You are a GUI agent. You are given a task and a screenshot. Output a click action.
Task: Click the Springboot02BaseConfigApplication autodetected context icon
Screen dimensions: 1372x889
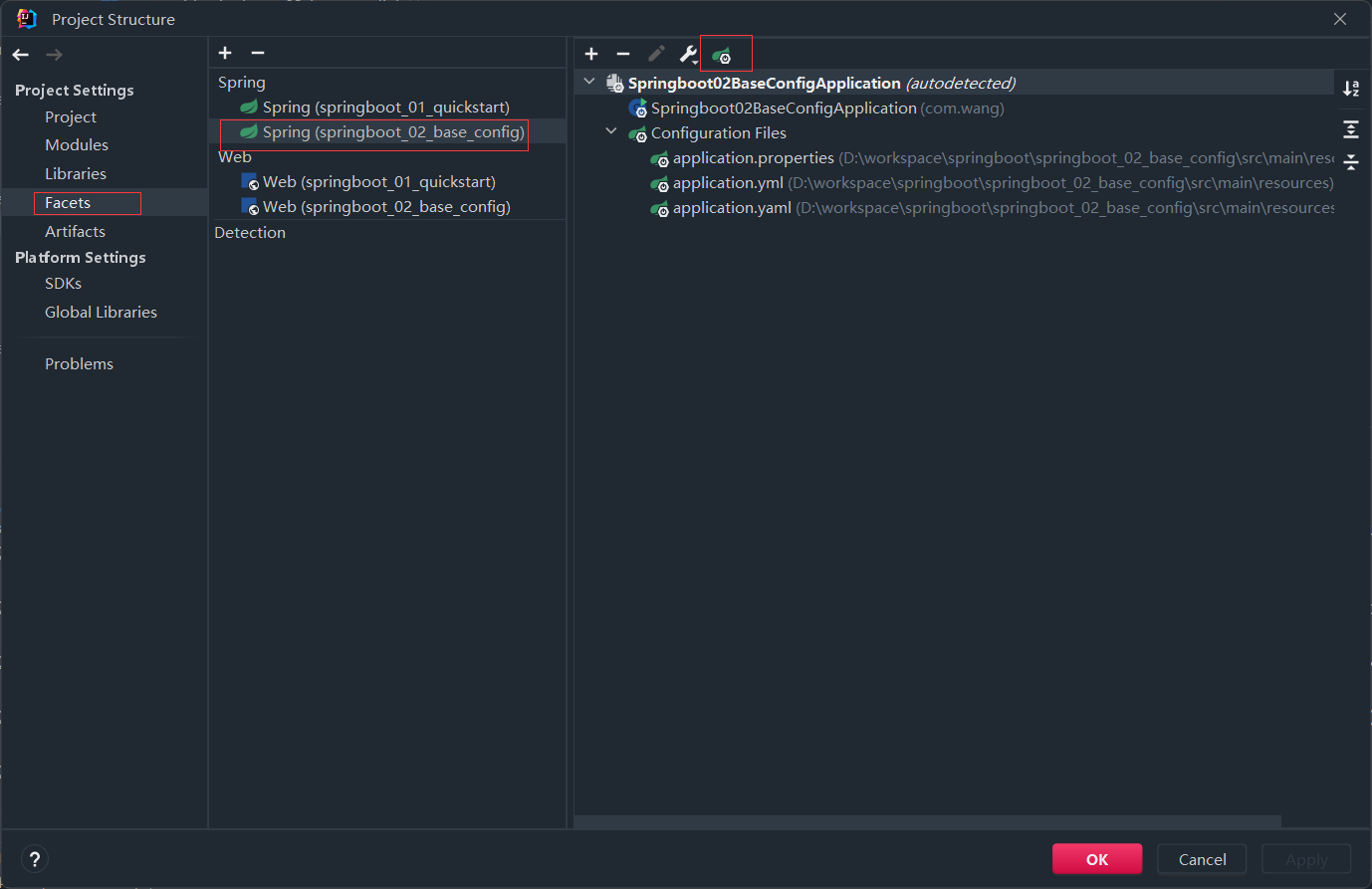(x=615, y=84)
